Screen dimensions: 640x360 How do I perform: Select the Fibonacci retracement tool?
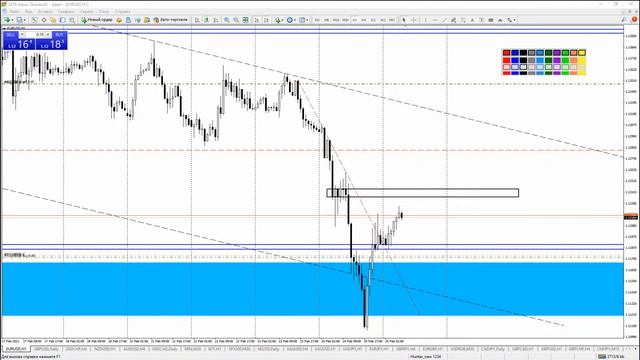pos(463,20)
